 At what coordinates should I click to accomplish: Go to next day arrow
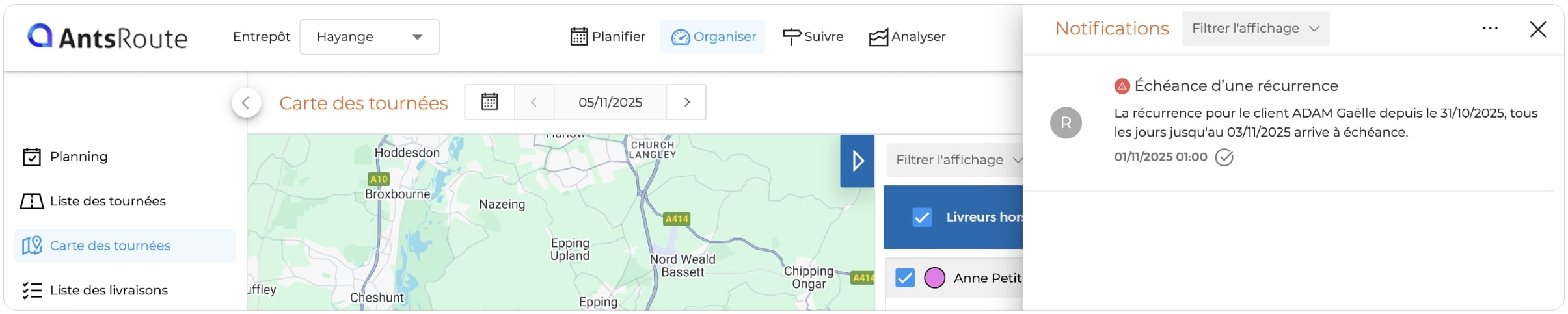tap(686, 102)
